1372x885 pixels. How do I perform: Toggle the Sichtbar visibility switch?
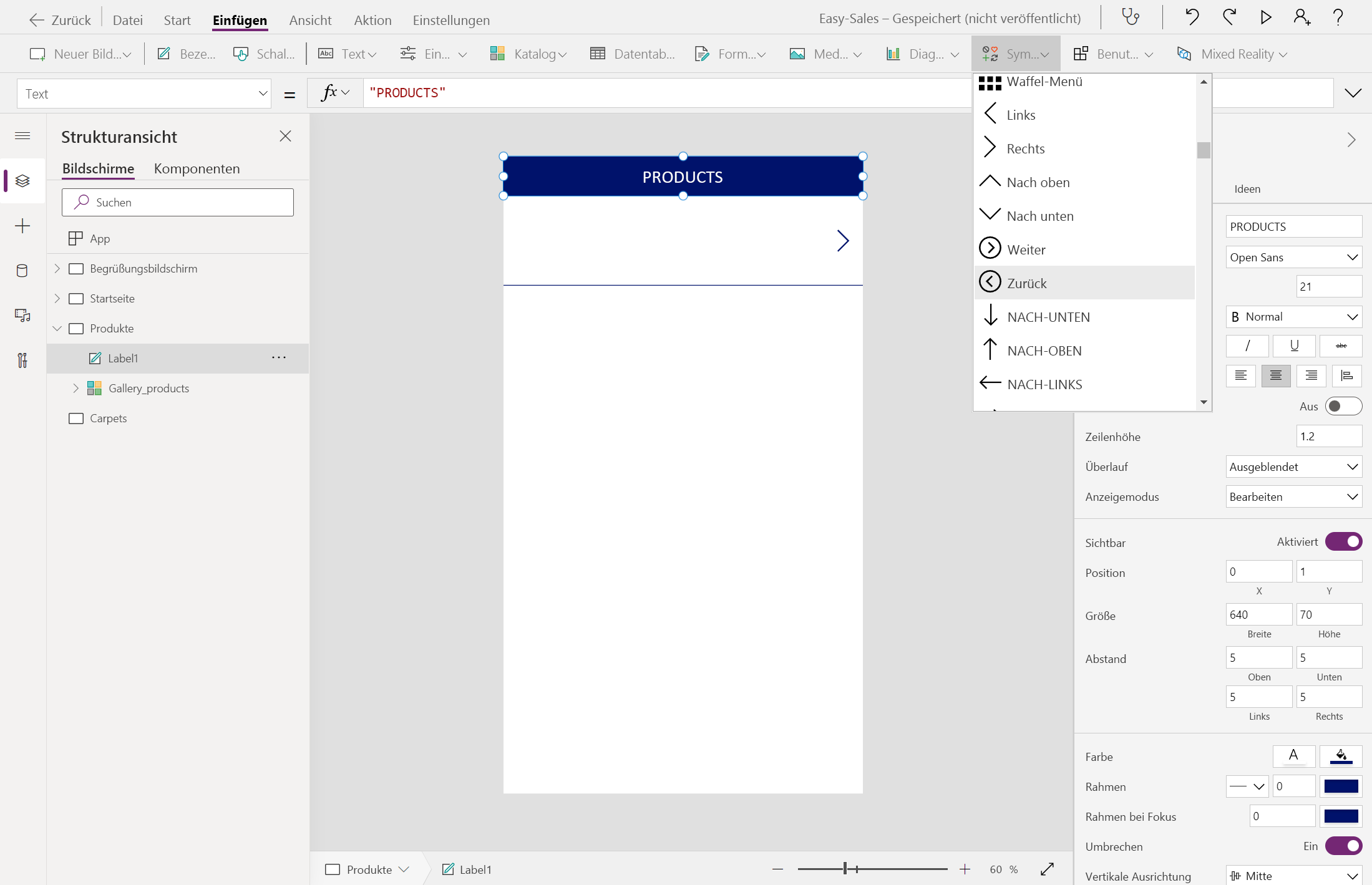pos(1343,542)
